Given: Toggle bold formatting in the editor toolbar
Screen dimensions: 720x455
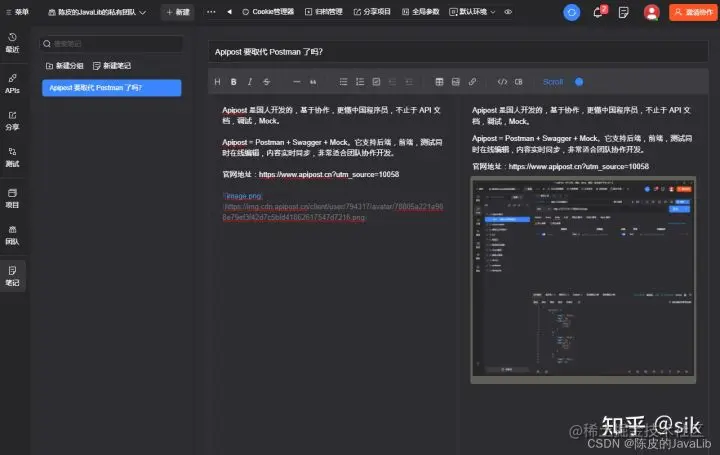Looking at the screenshot, I should tap(234, 82).
